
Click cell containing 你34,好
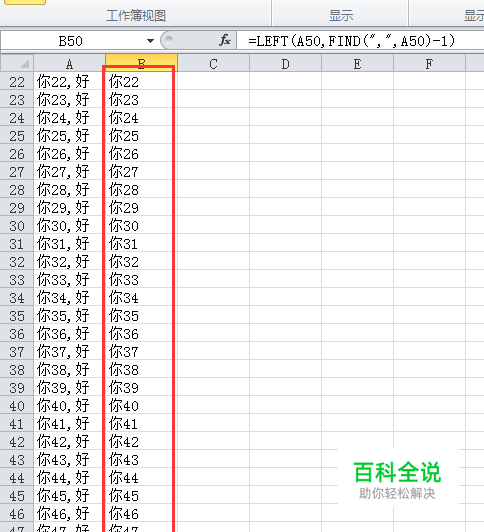click(x=69, y=297)
